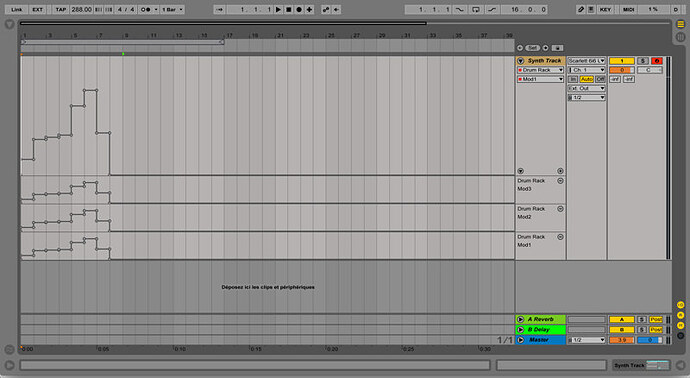Enable Arrangement Record button

point(299,9)
